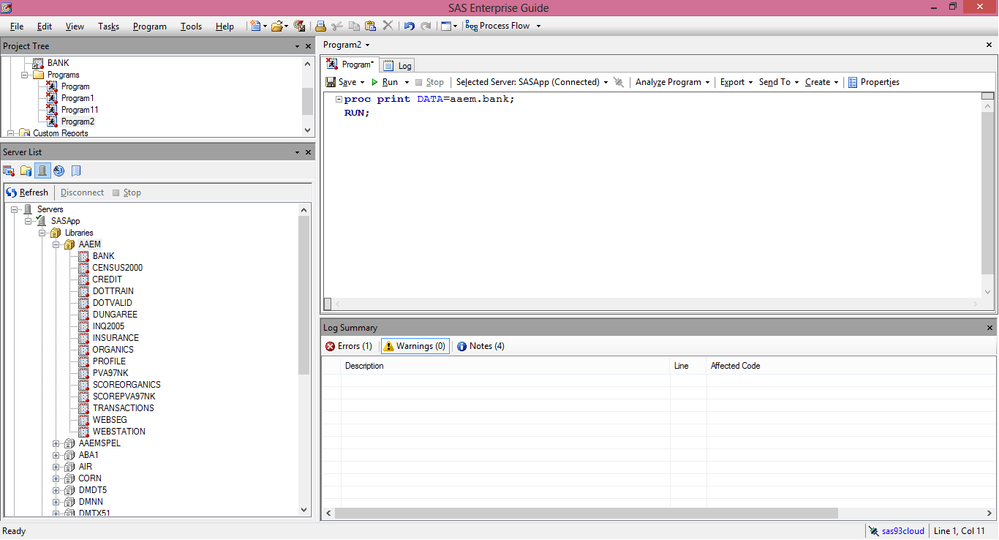Click the Open folder toolbar icon

point(277,26)
